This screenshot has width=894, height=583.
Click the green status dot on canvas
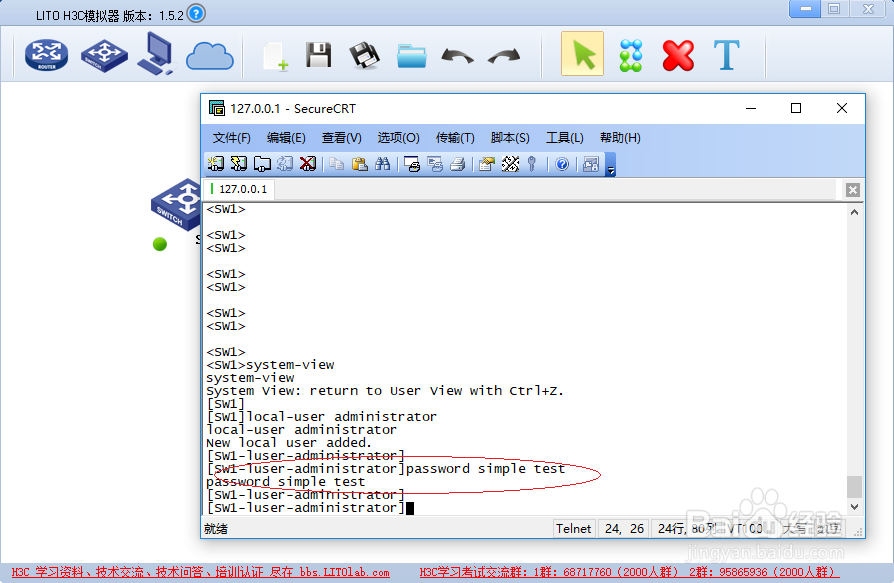click(x=160, y=244)
